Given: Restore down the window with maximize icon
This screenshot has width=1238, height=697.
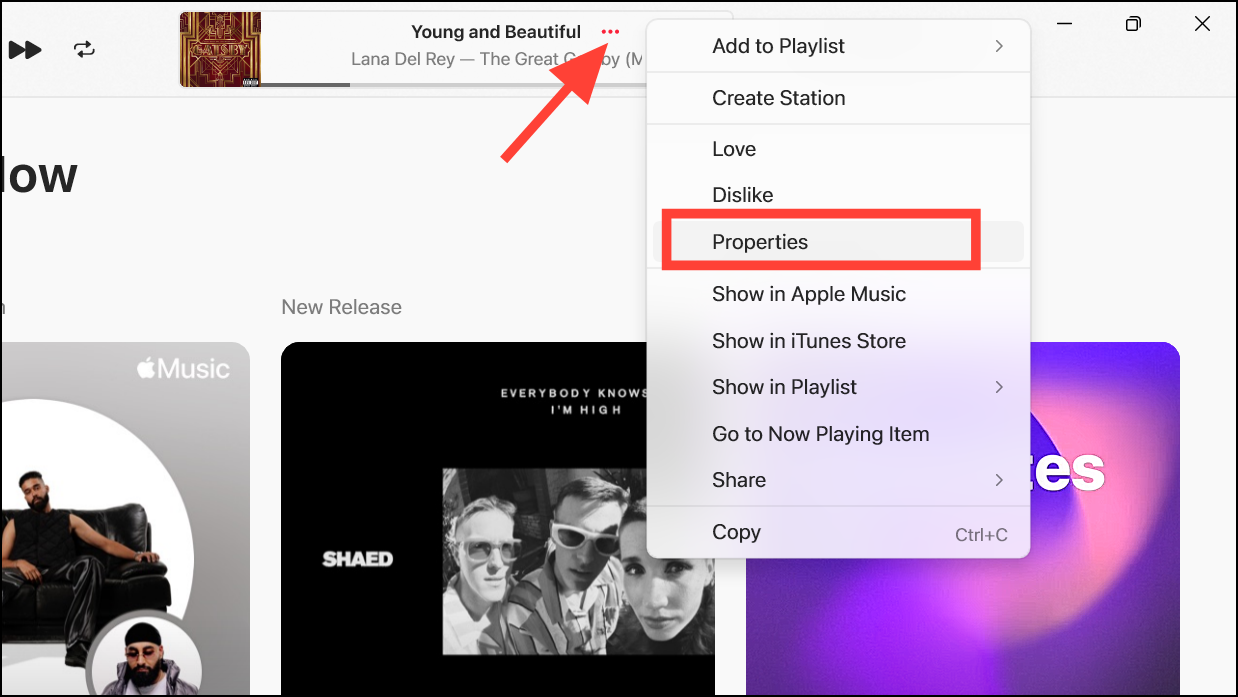Looking at the screenshot, I should [1133, 24].
